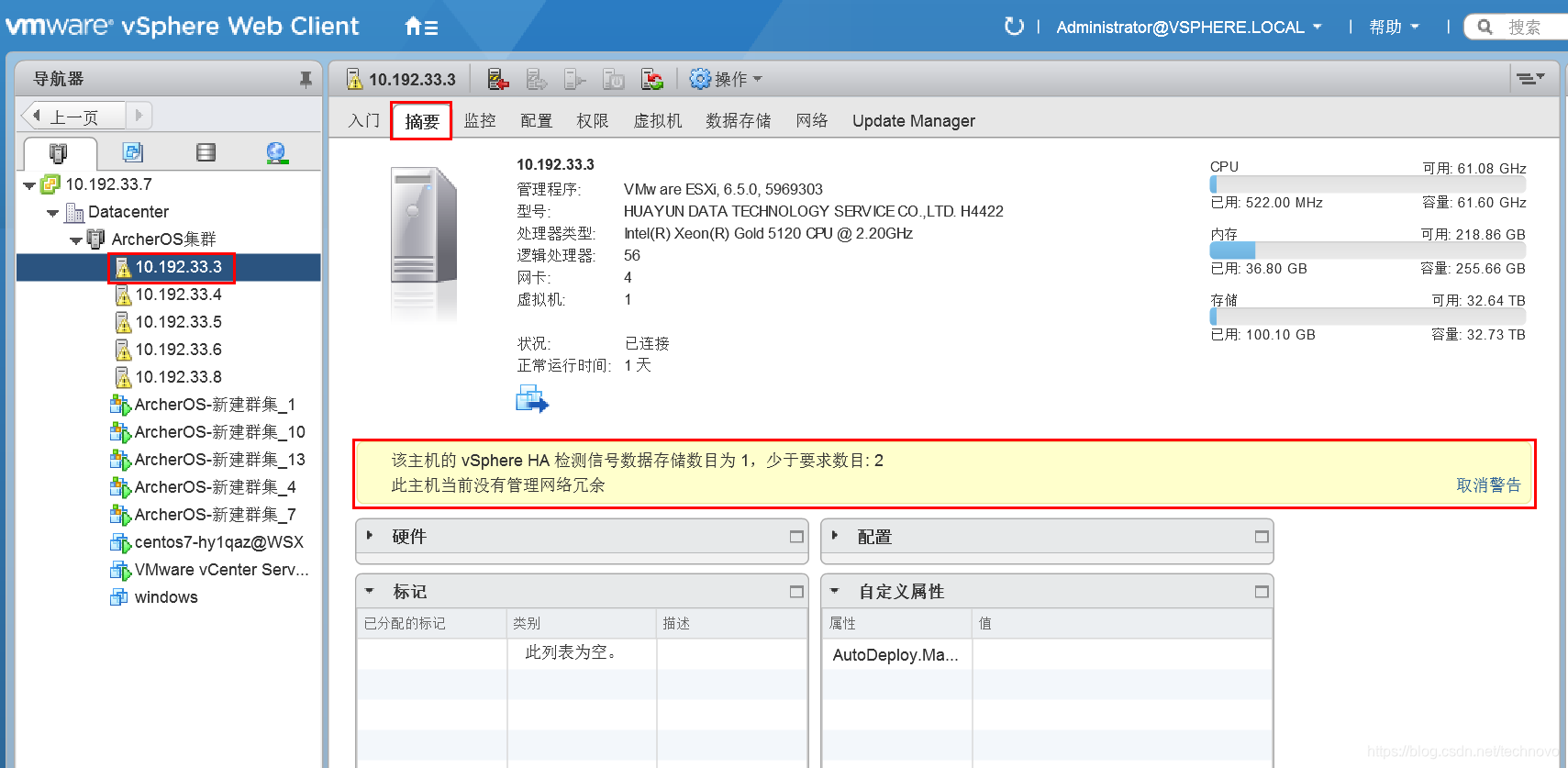Click the warning icon of host 10.192.33.8
This screenshot has height=768, width=1568.
pos(123,377)
